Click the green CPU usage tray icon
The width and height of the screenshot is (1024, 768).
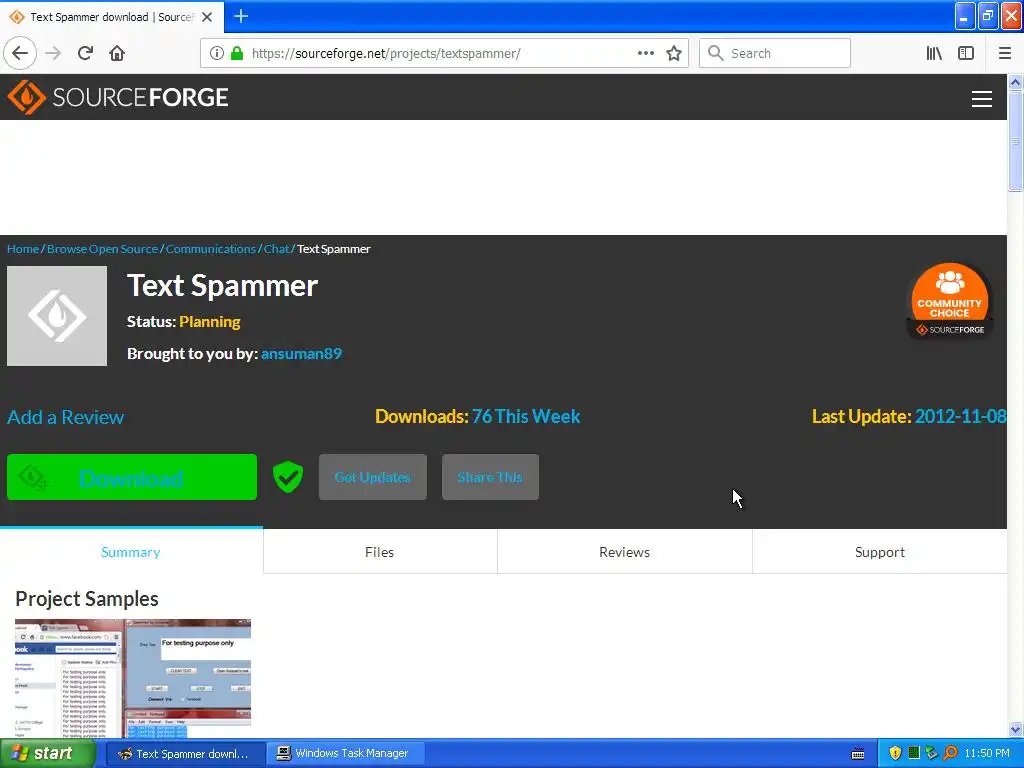pyautogui.click(x=914, y=753)
